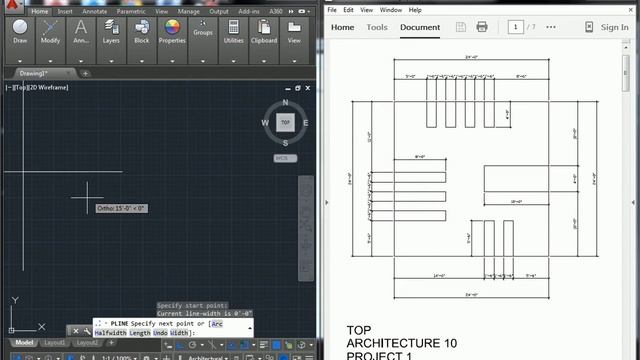The height and width of the screenshot is (360, 640).
Task: Click the command line customize wrench icon
Action: (x=87, y=331)
